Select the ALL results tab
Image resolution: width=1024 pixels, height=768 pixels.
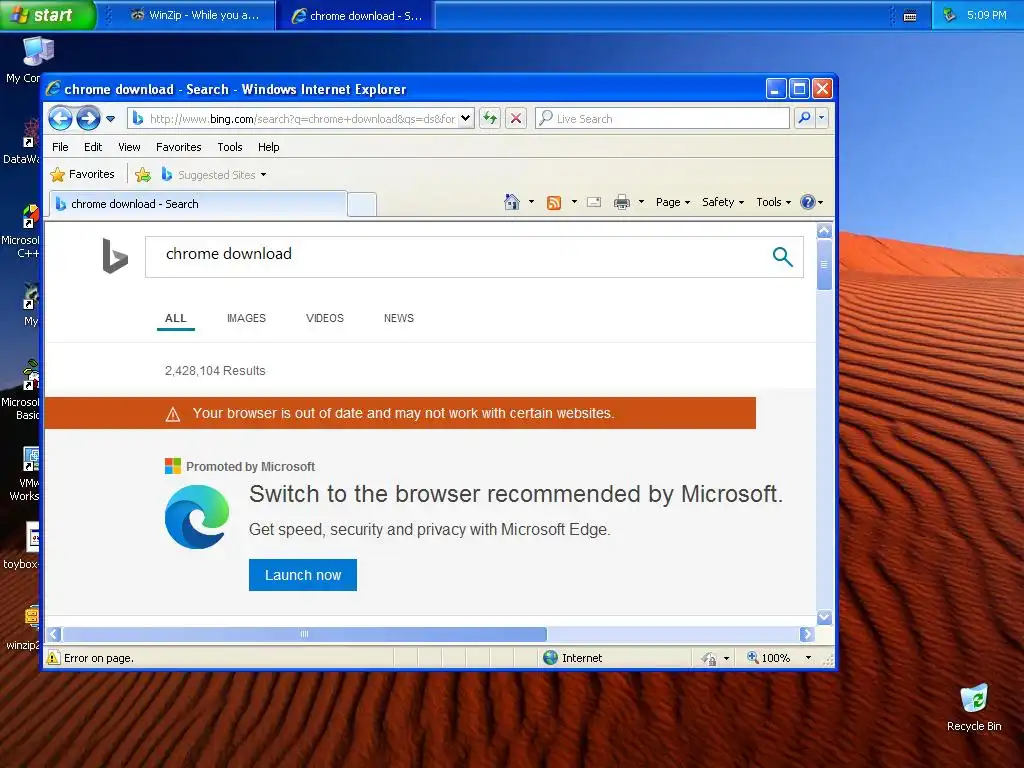pos(176,318)
